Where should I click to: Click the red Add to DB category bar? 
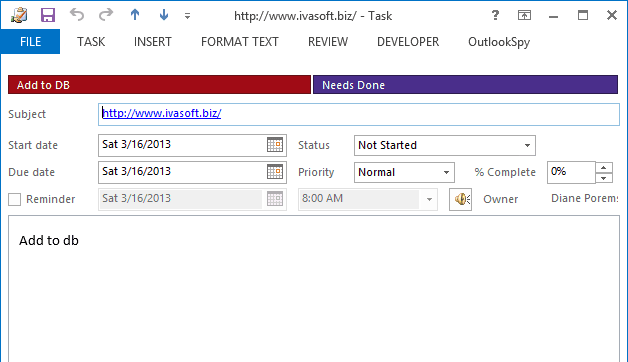pos(159,84)
